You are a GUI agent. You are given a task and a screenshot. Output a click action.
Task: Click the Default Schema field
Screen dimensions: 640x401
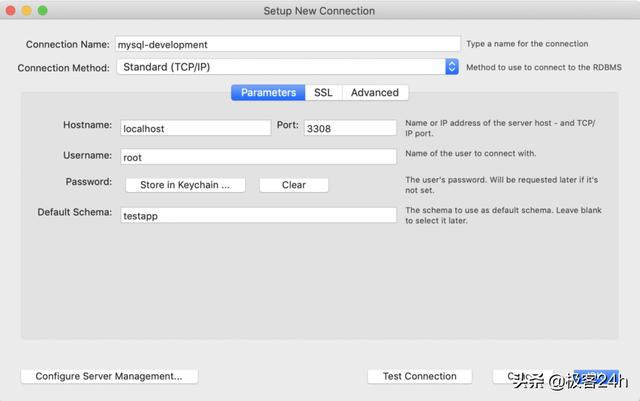click(x=257, y=215)
